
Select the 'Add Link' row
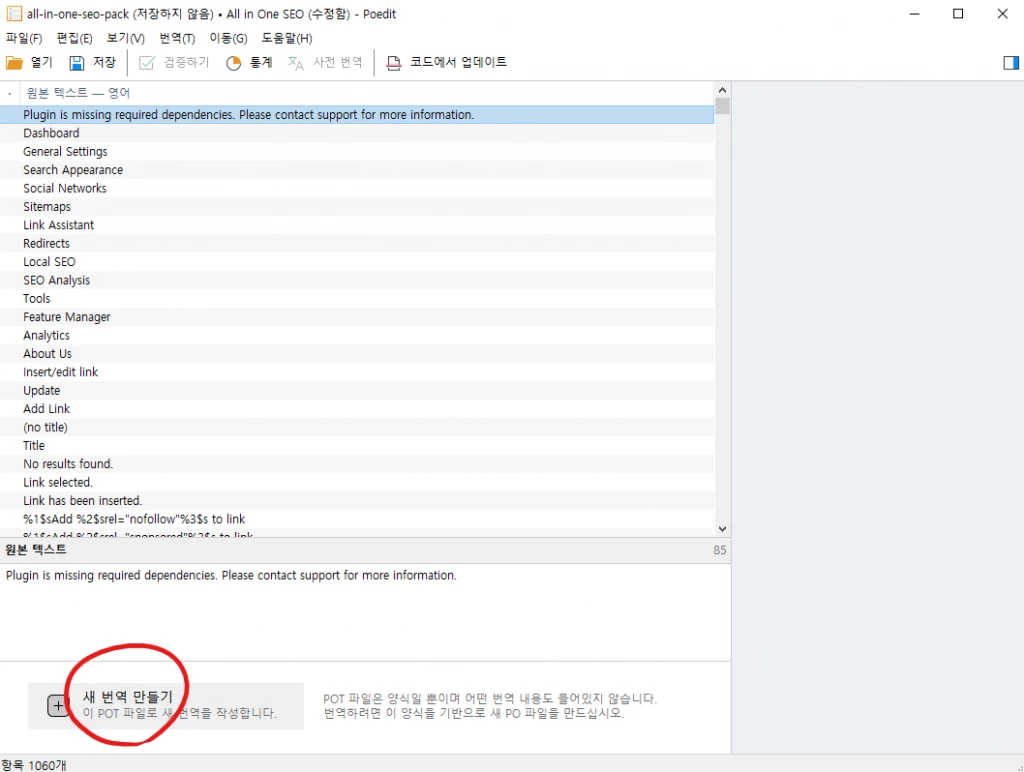pyautogui.click(x=357, y=409)
